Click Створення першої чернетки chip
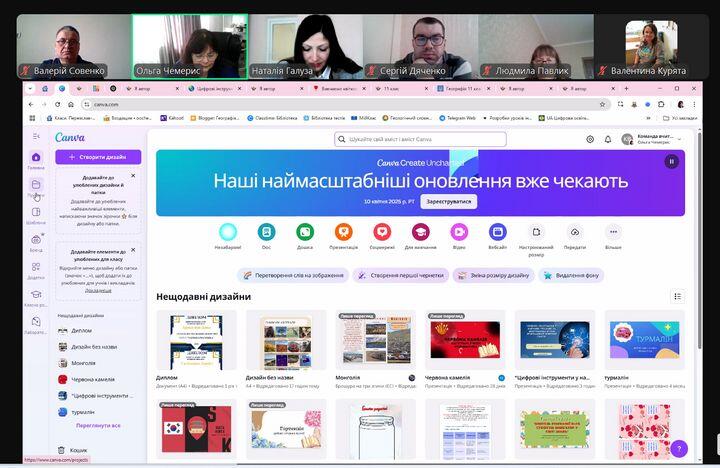 pyautogui.click(x=401, y=276)
